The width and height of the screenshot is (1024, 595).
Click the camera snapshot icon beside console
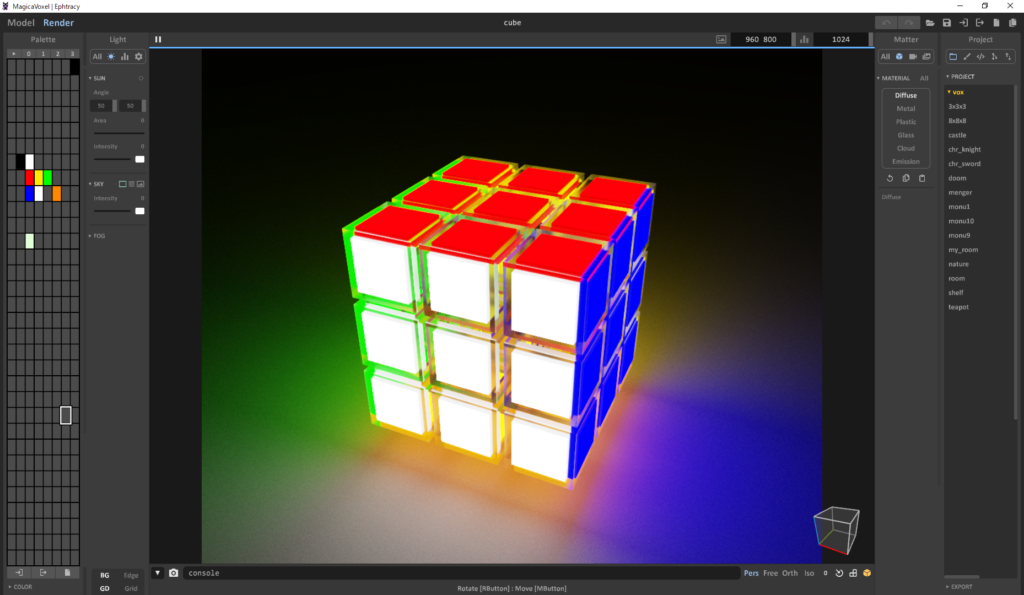point(173,573)
